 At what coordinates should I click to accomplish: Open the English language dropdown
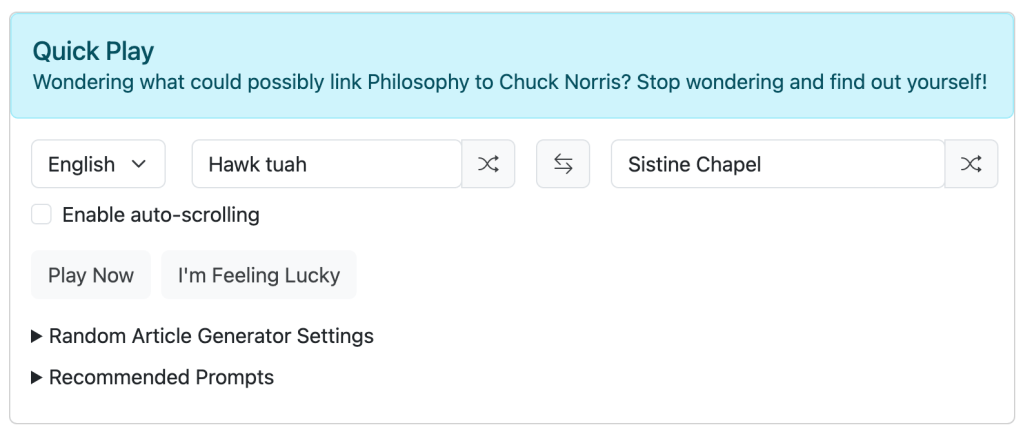pos(98,164)
